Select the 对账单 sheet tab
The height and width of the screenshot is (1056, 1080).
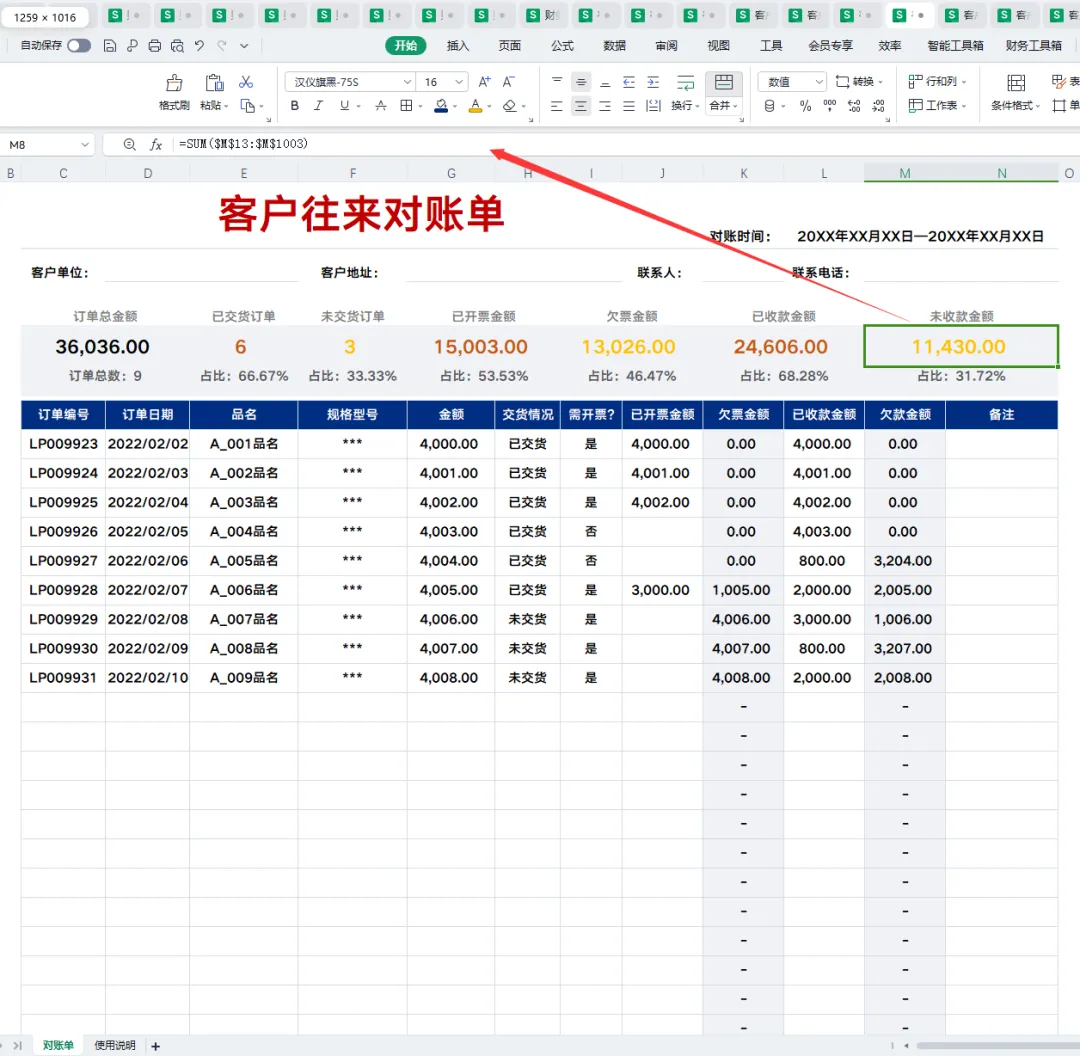click(58, 1045)
